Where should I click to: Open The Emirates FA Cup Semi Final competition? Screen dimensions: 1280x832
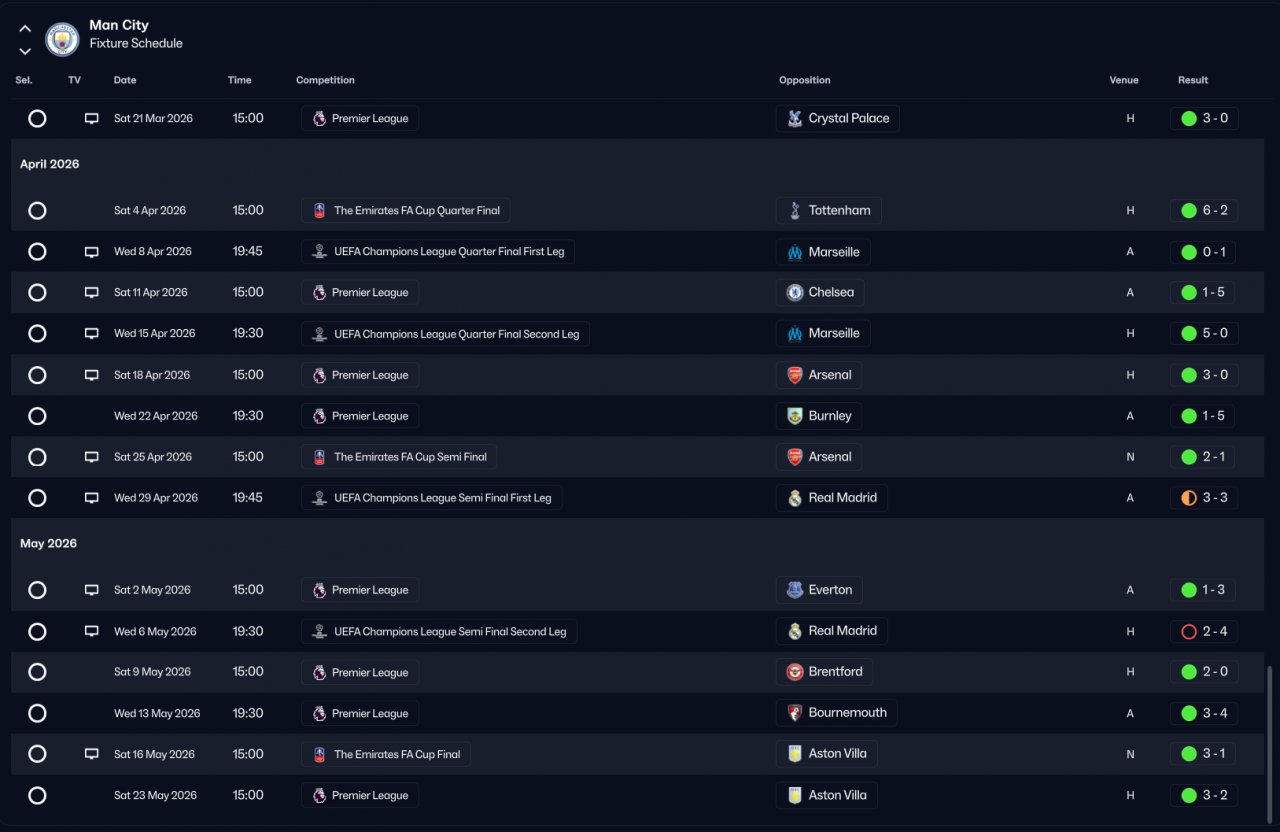tap(399, 457)
